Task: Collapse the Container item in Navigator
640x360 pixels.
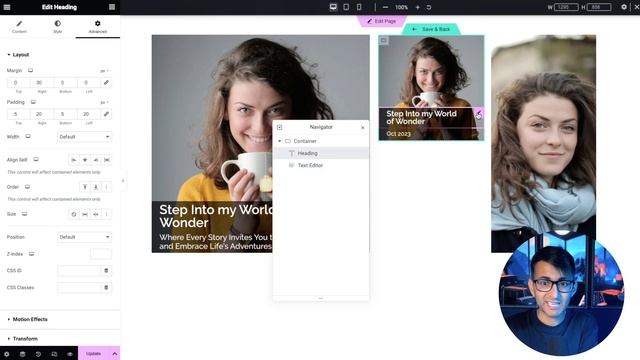Action: 280,141
